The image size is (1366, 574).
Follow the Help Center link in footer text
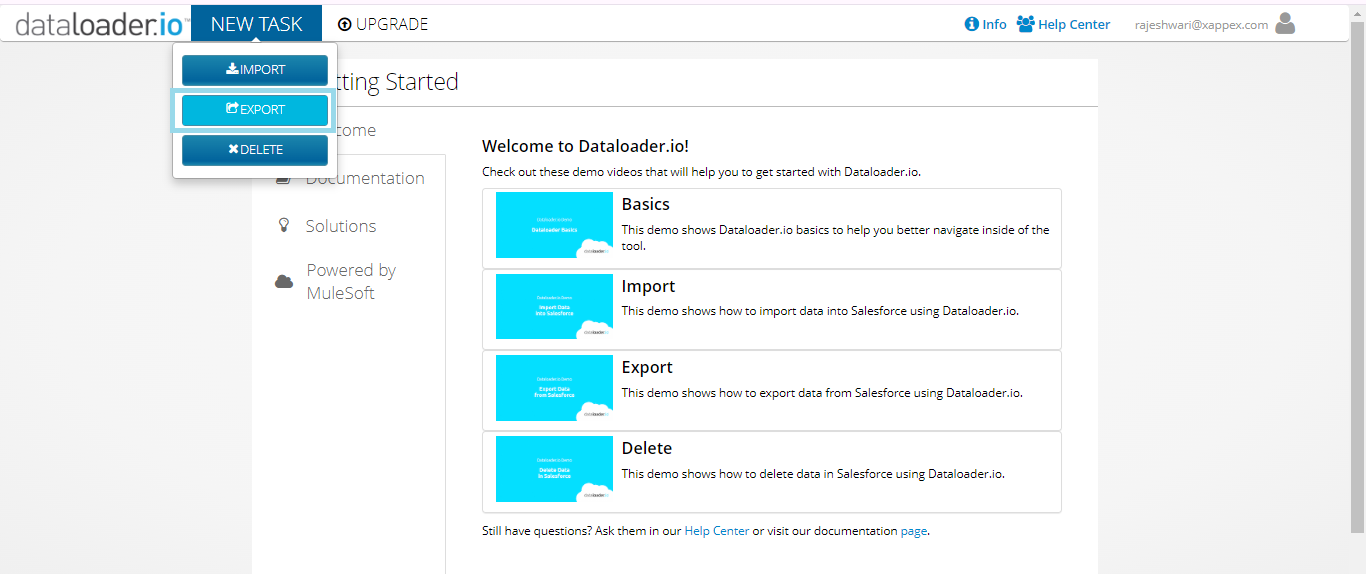[x=716, y=531]
